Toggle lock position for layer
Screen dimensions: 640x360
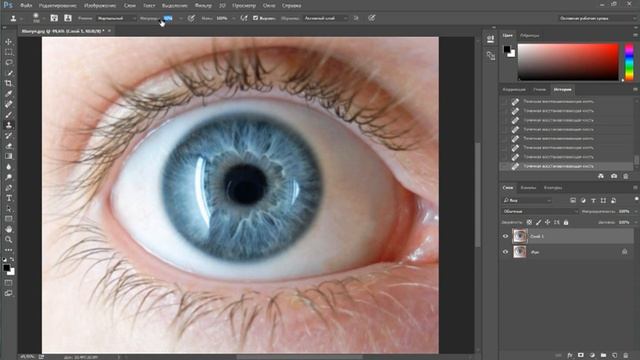(547, 222)
